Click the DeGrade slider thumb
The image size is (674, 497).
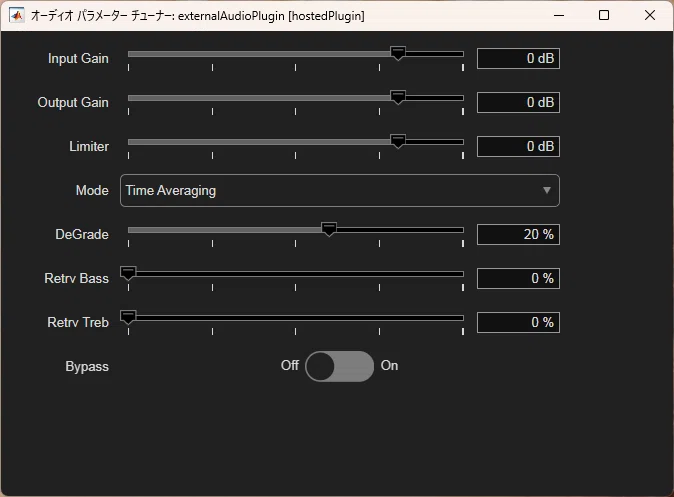329,229
